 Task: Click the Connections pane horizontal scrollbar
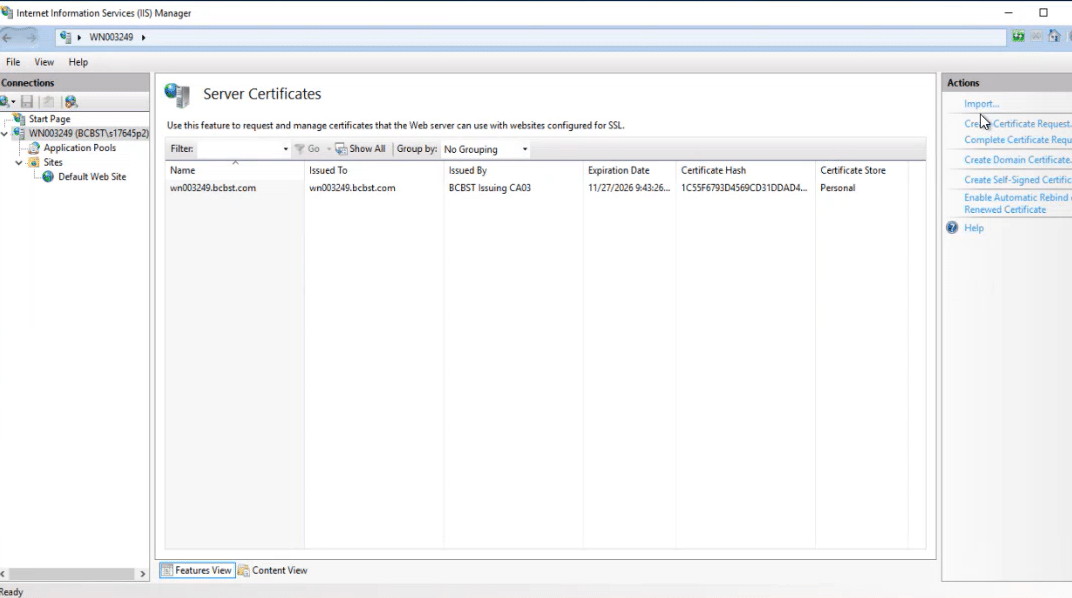[70, 574]
